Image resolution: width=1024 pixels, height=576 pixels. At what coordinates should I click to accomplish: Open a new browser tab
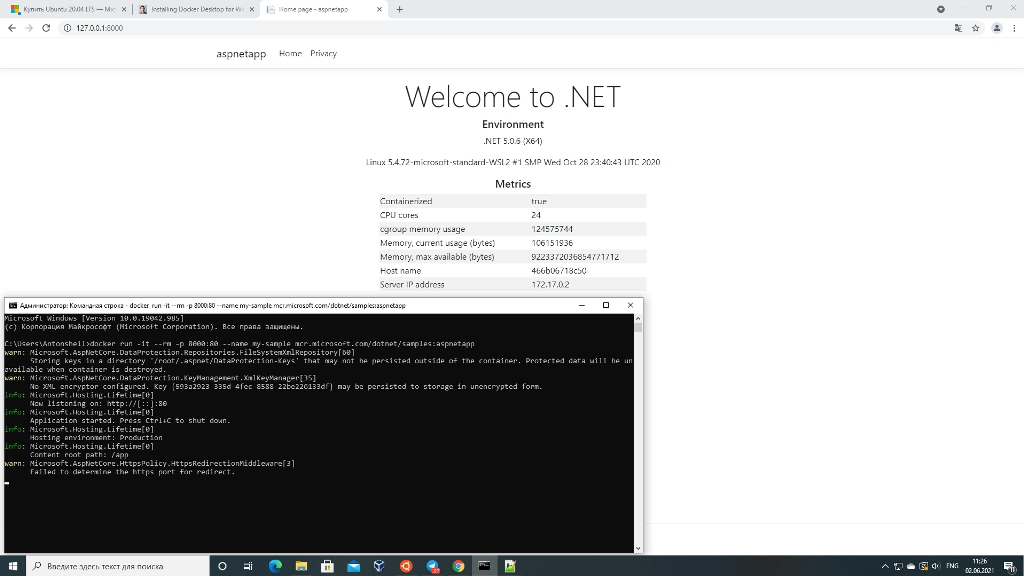tap(400, 9)
